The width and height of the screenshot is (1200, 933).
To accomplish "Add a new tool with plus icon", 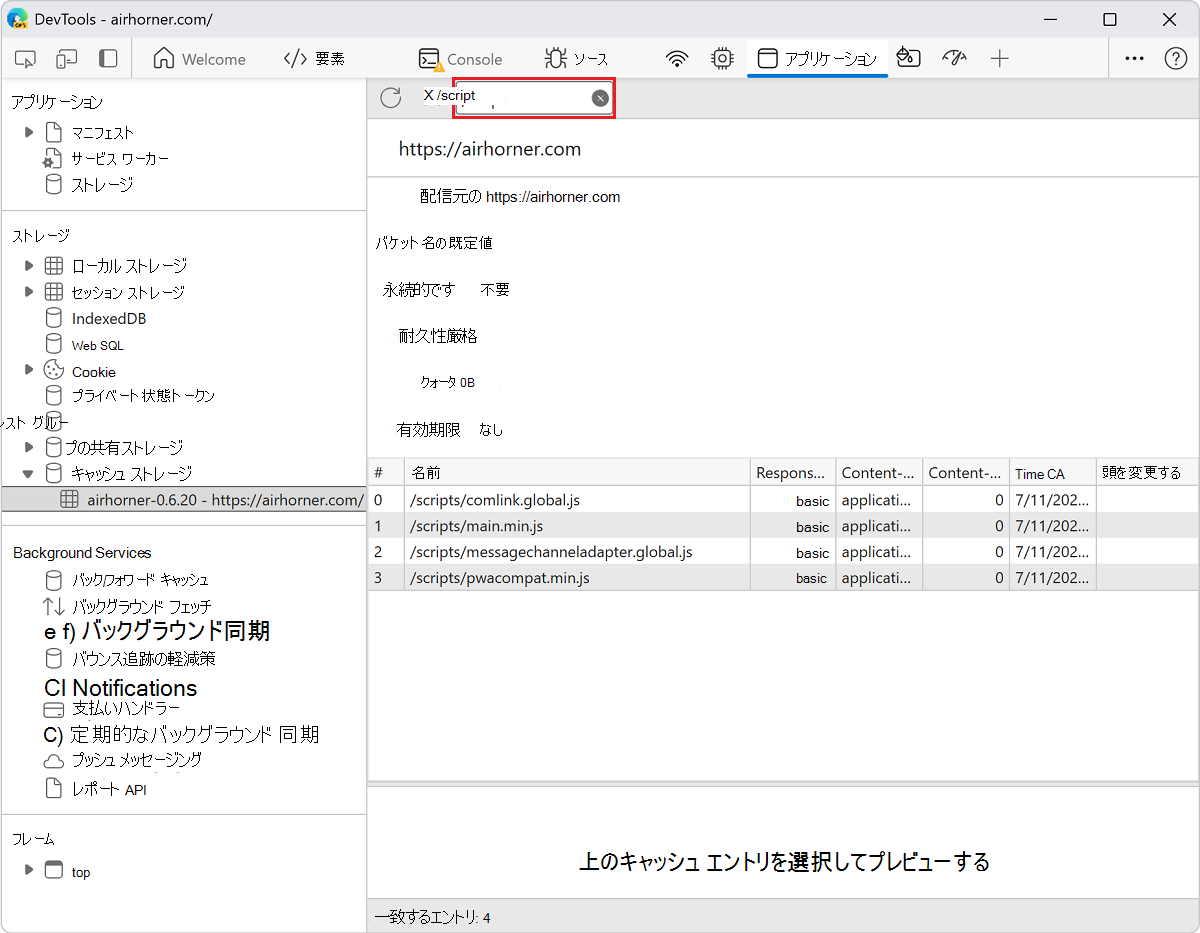I will point(1000,59).
